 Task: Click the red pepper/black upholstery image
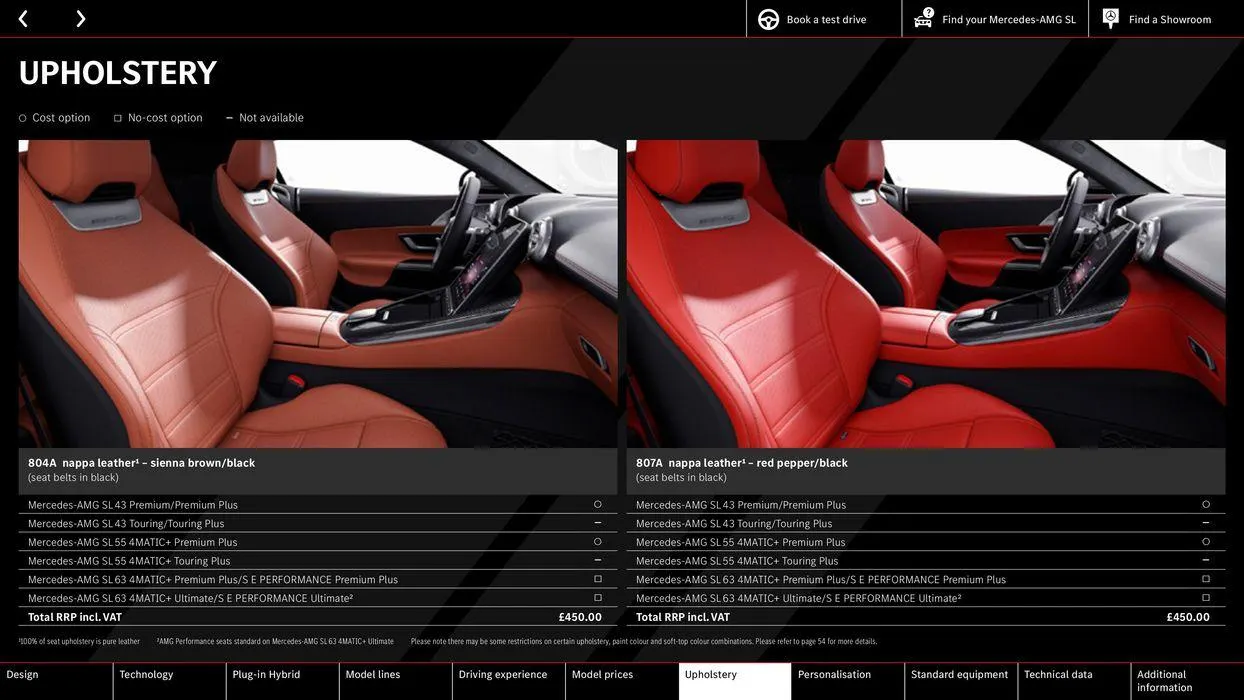click(x=926, y=294)
